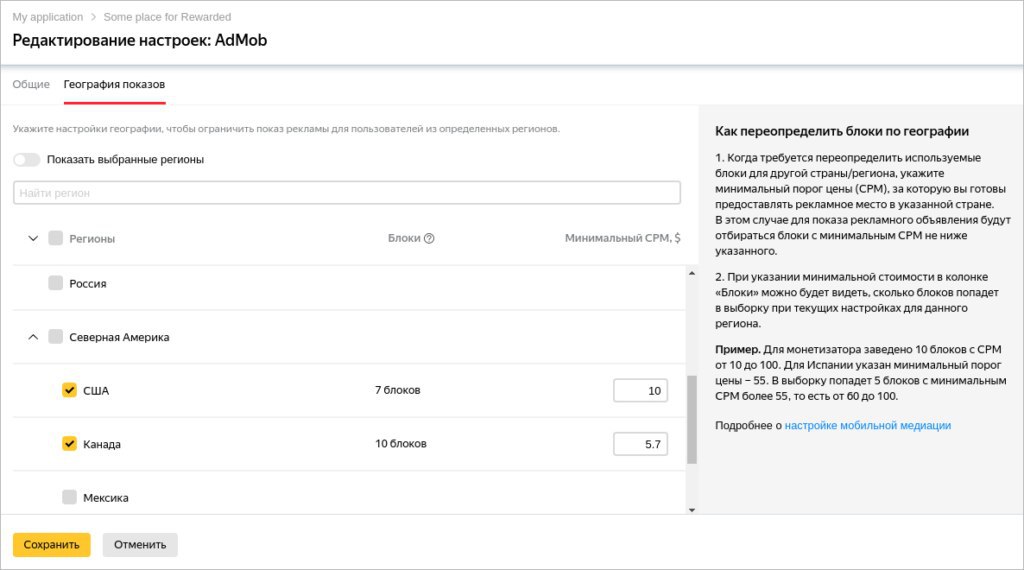Select the География показов tab

point(114,84)
